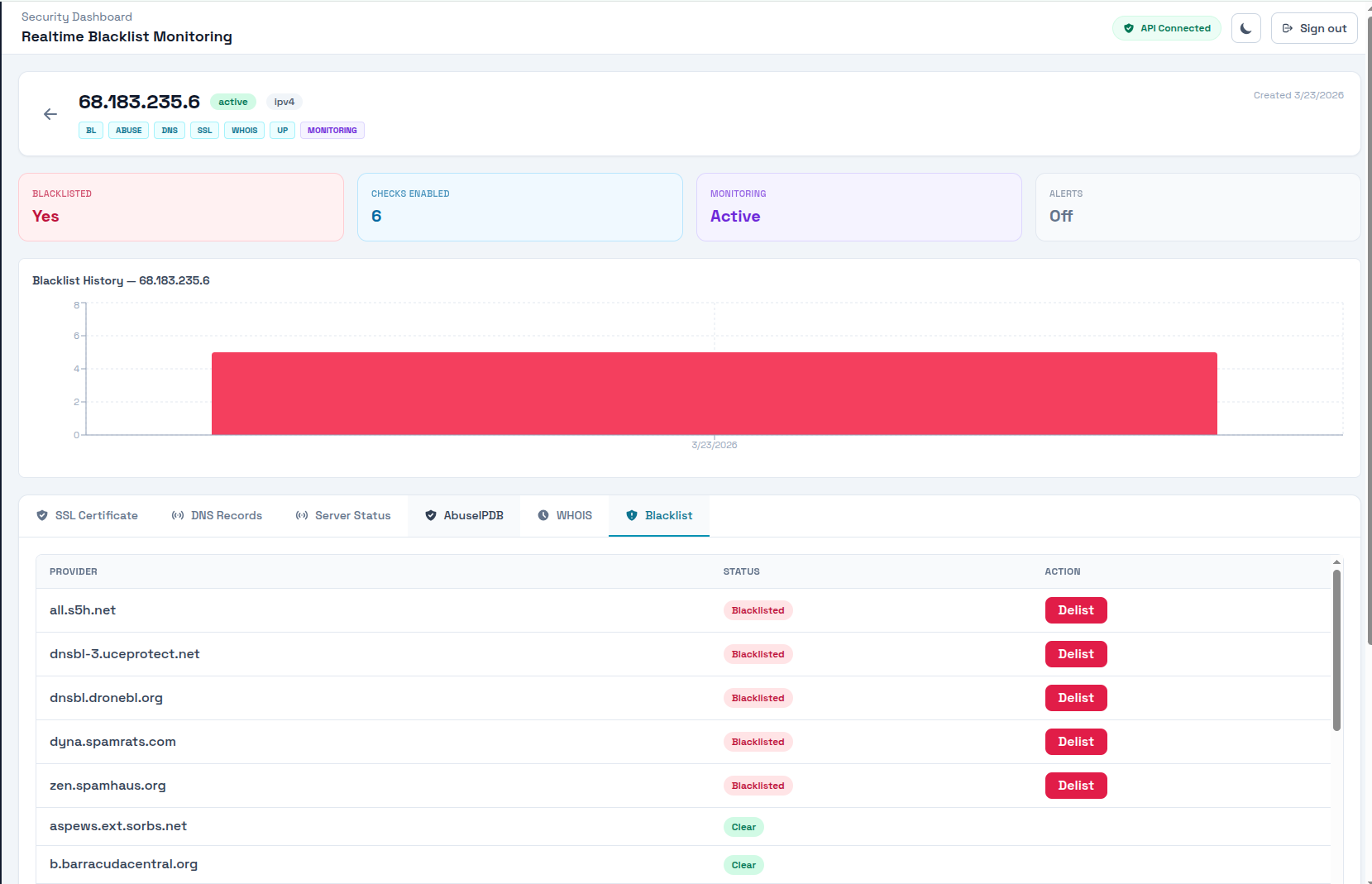Click the signal icon on DNS Records tab
Image resolution: width=1372 pixels, height=884 pixels.
(x=178, y=515)
